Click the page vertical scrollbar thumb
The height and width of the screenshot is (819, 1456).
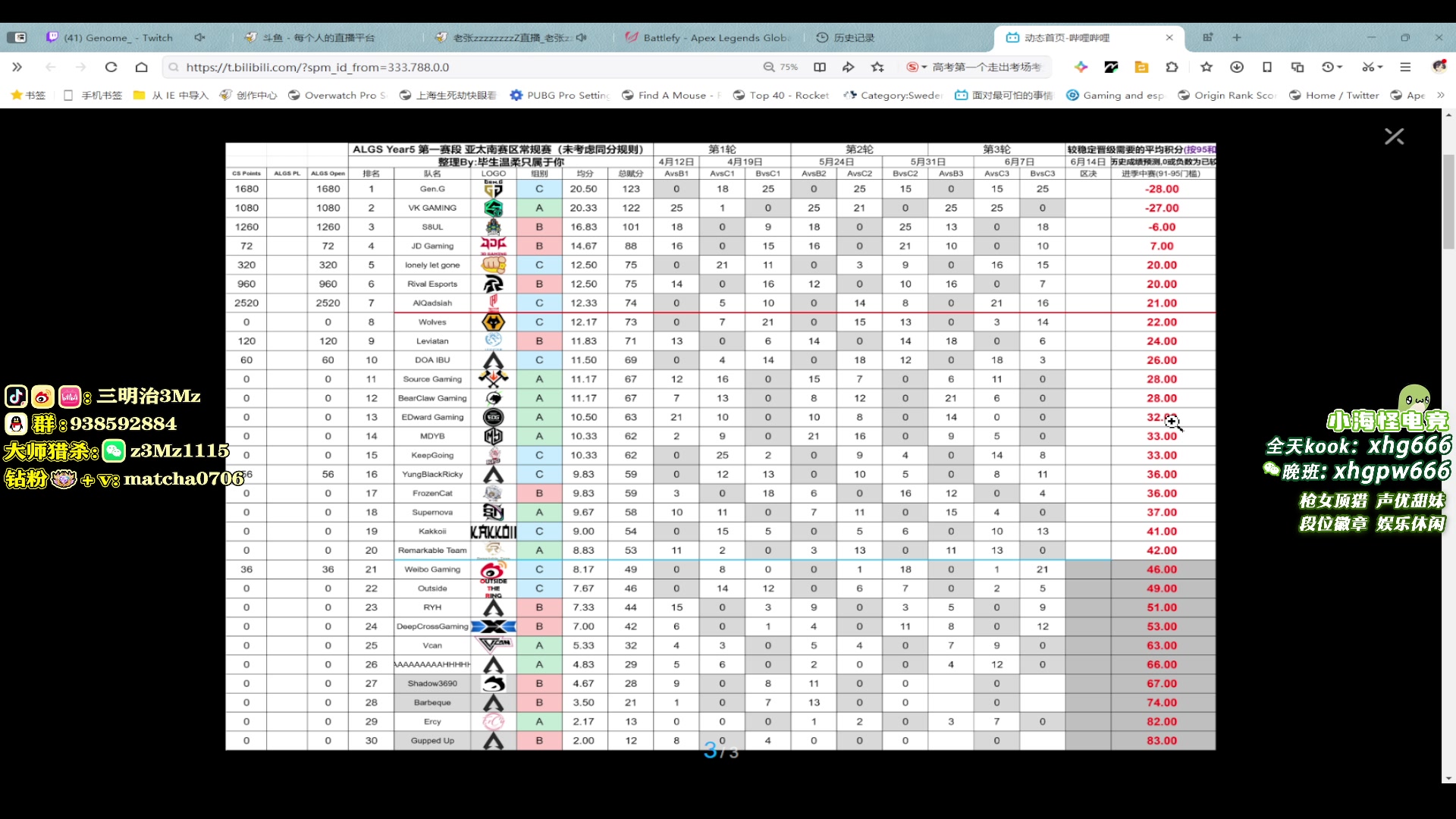click(1448, 201)
